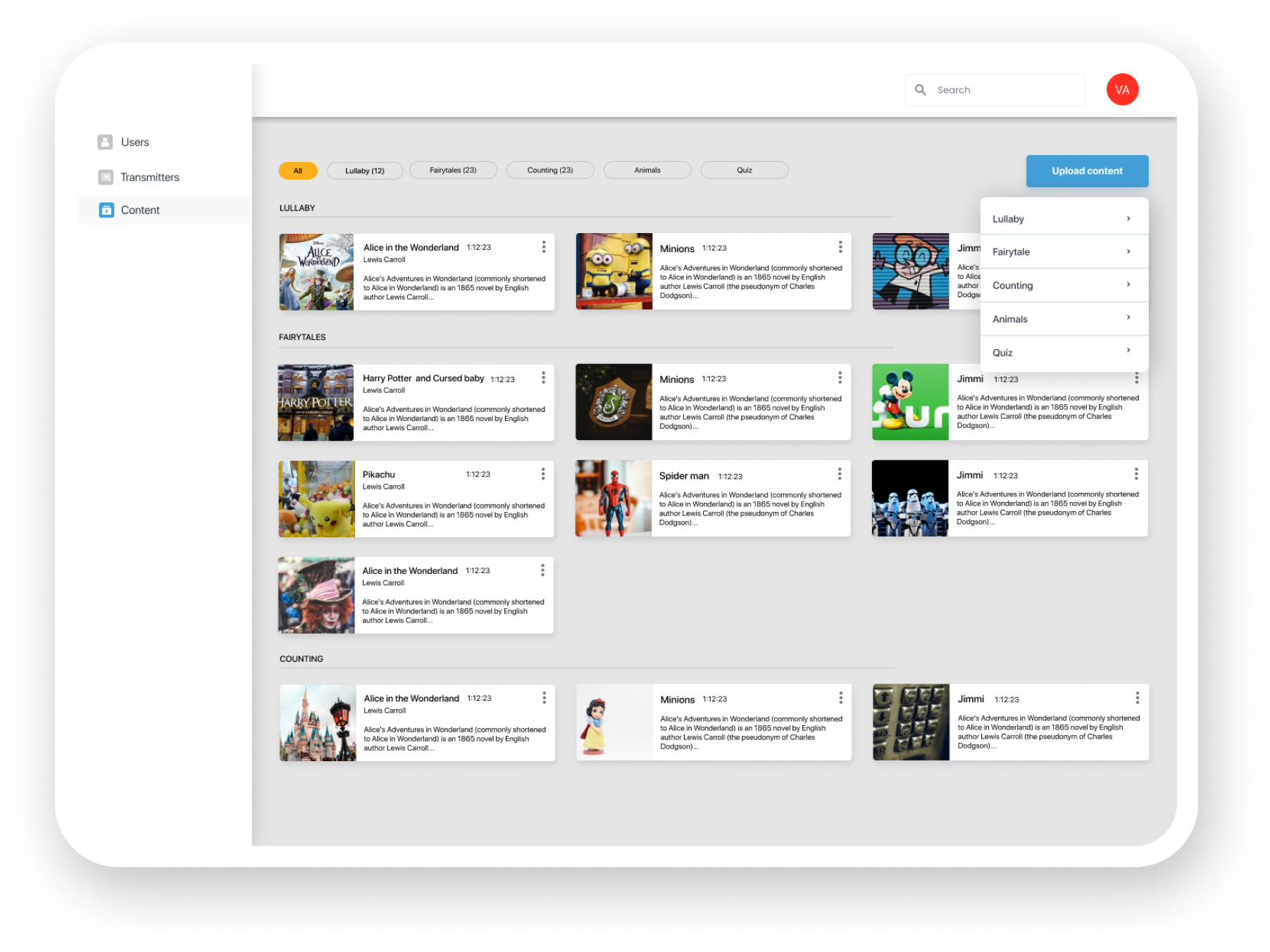The width and height of the screenshot is (1270, 952).
Task: Expand the Counting submenu chevron
Action: click(1128, 284)
